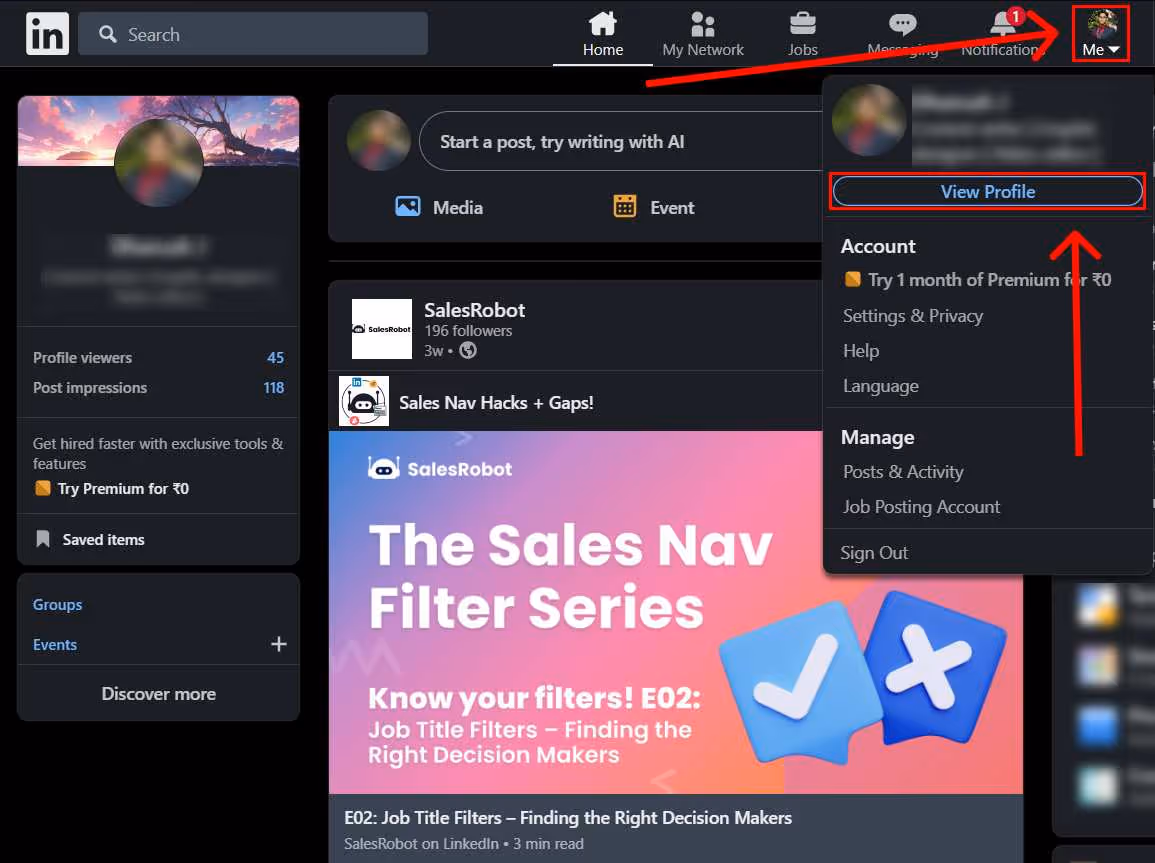1155x863 pixels.
Task: Click the My Network icon
Action: coord(702,25)
